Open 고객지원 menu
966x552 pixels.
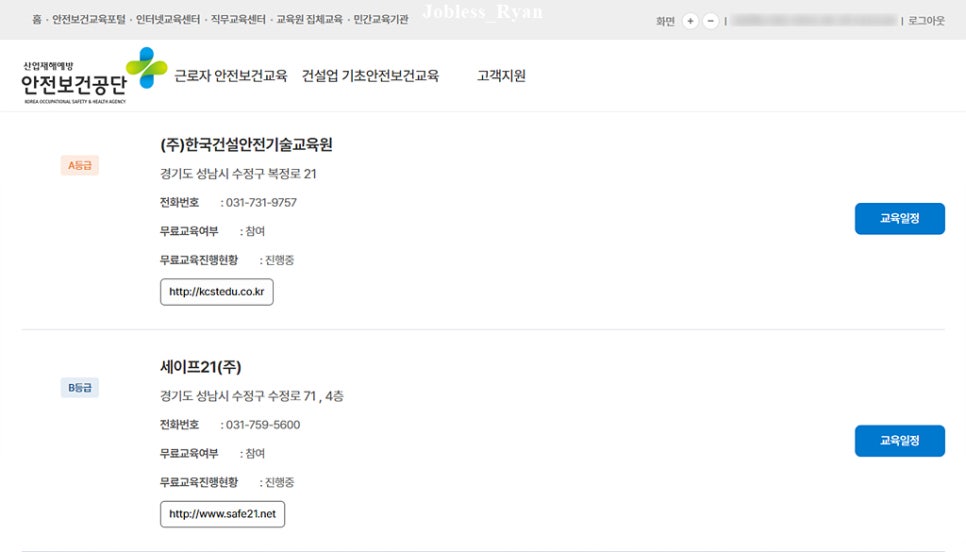click(x=501, y=76)
